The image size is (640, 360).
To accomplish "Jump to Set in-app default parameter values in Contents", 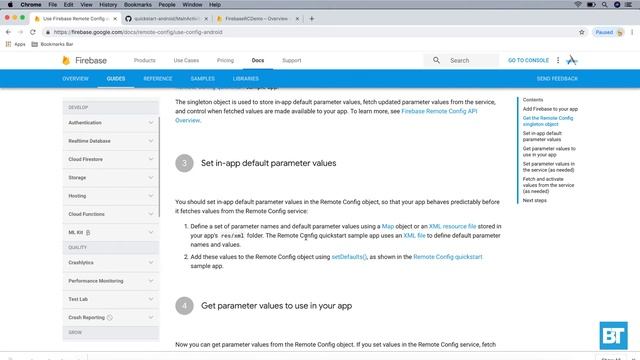I will pos(542,136).
